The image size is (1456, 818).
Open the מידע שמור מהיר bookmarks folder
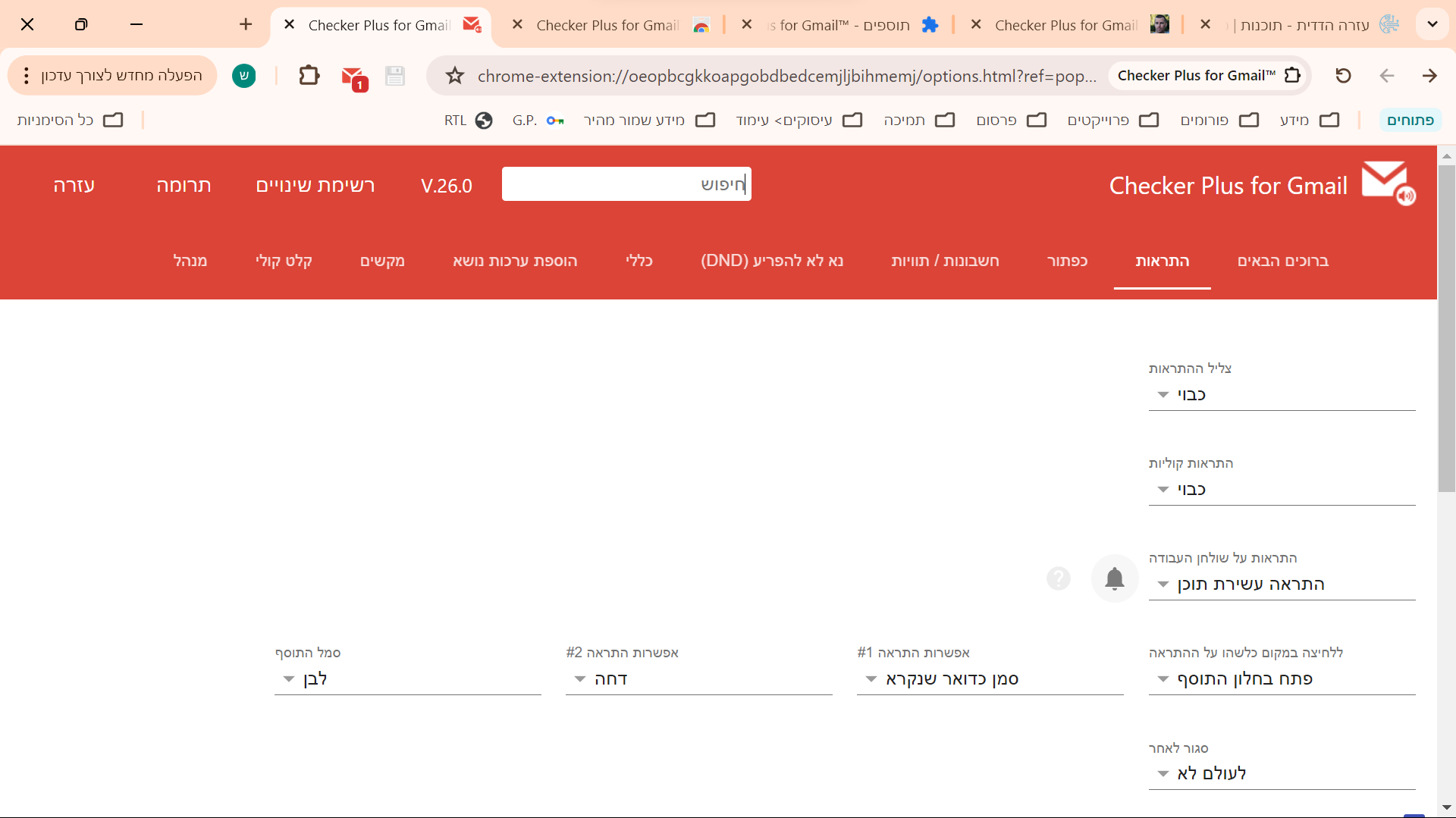tap(649, 121)
